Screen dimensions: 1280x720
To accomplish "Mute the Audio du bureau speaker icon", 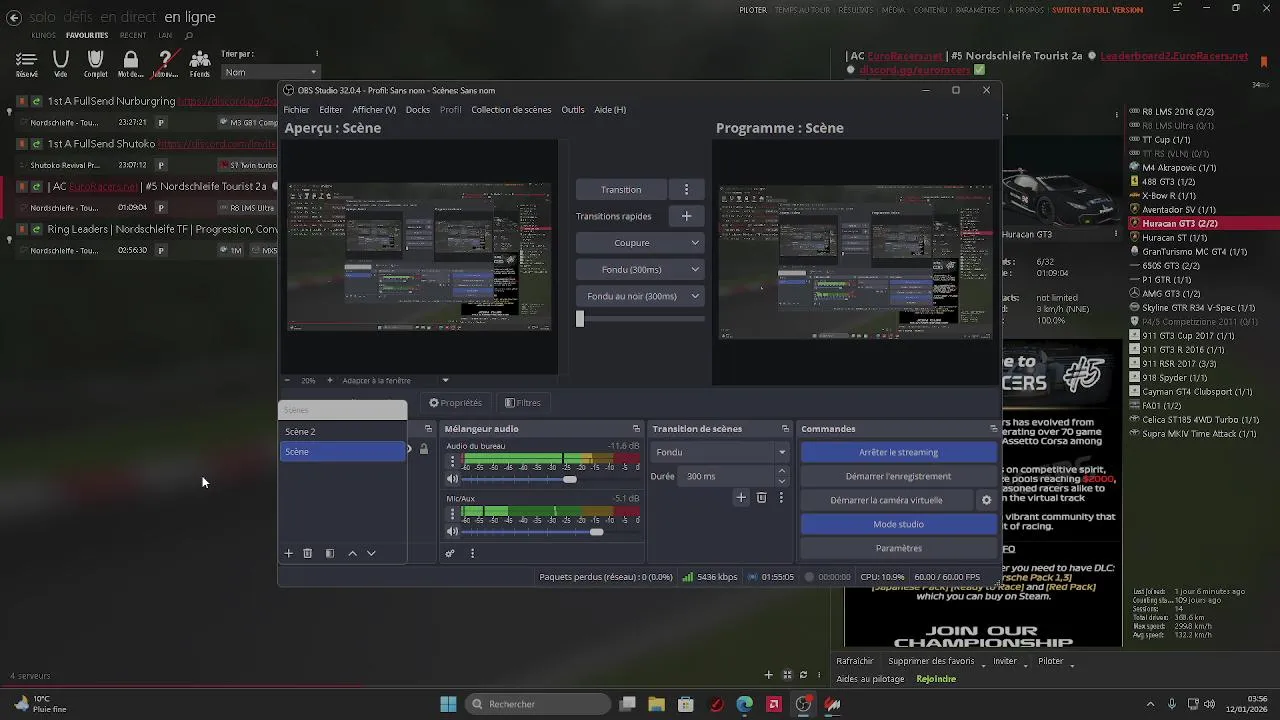I will 452,479.
